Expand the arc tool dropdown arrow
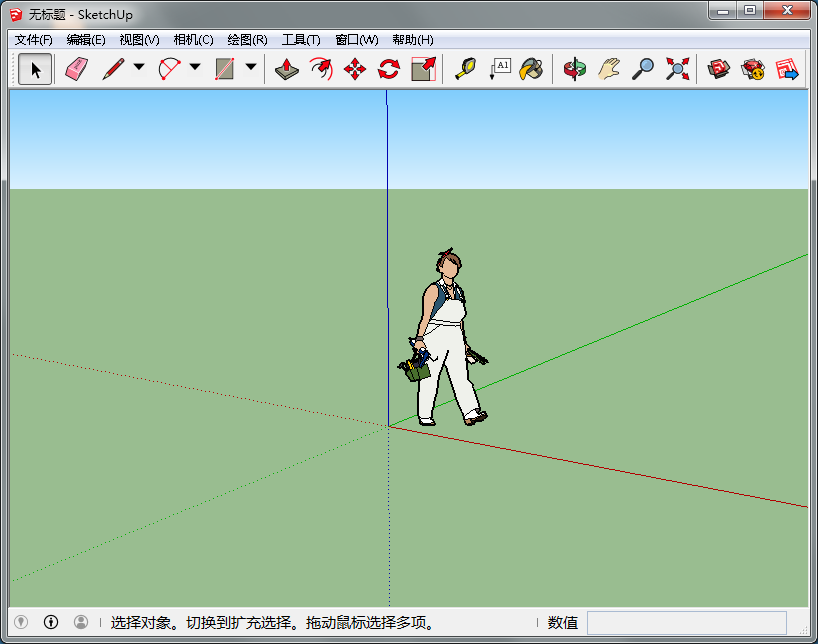This screenshot has height=644, width=818. click(195, 68)
